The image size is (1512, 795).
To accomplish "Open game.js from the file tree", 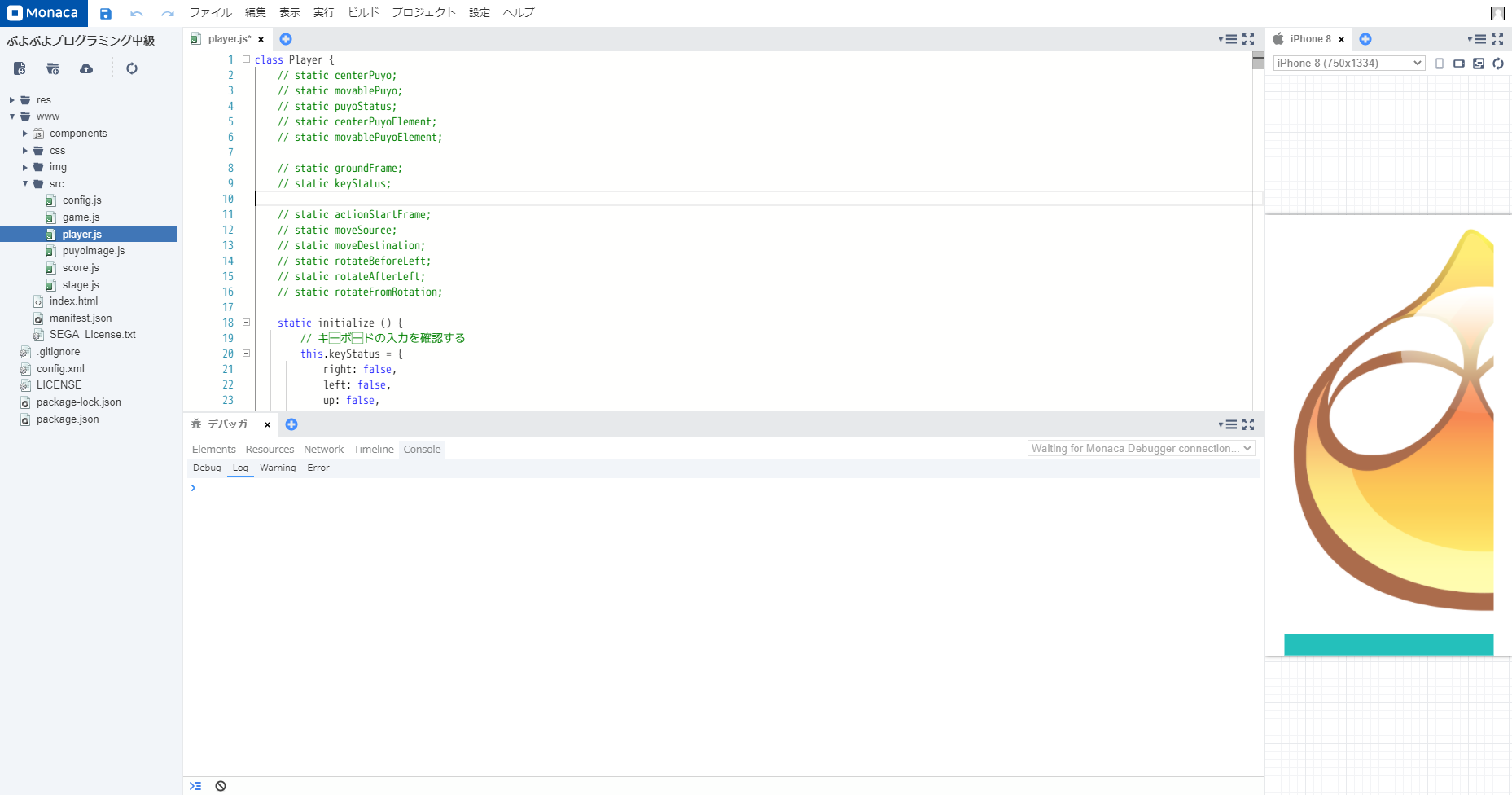I will click(x=81, y=217).
